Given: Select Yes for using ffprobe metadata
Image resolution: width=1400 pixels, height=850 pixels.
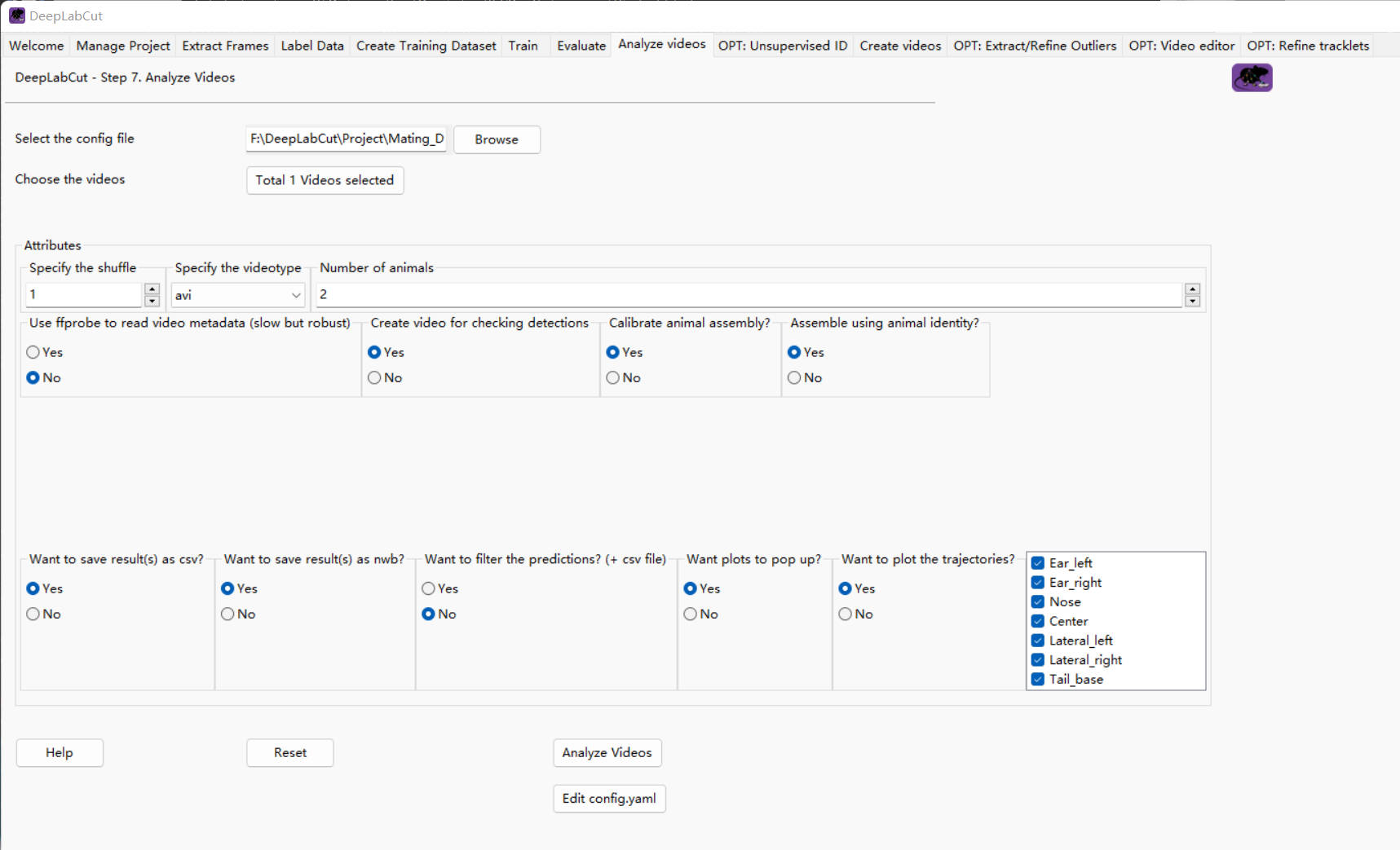Looking at the screenshot, I should (x=33, y=352).
